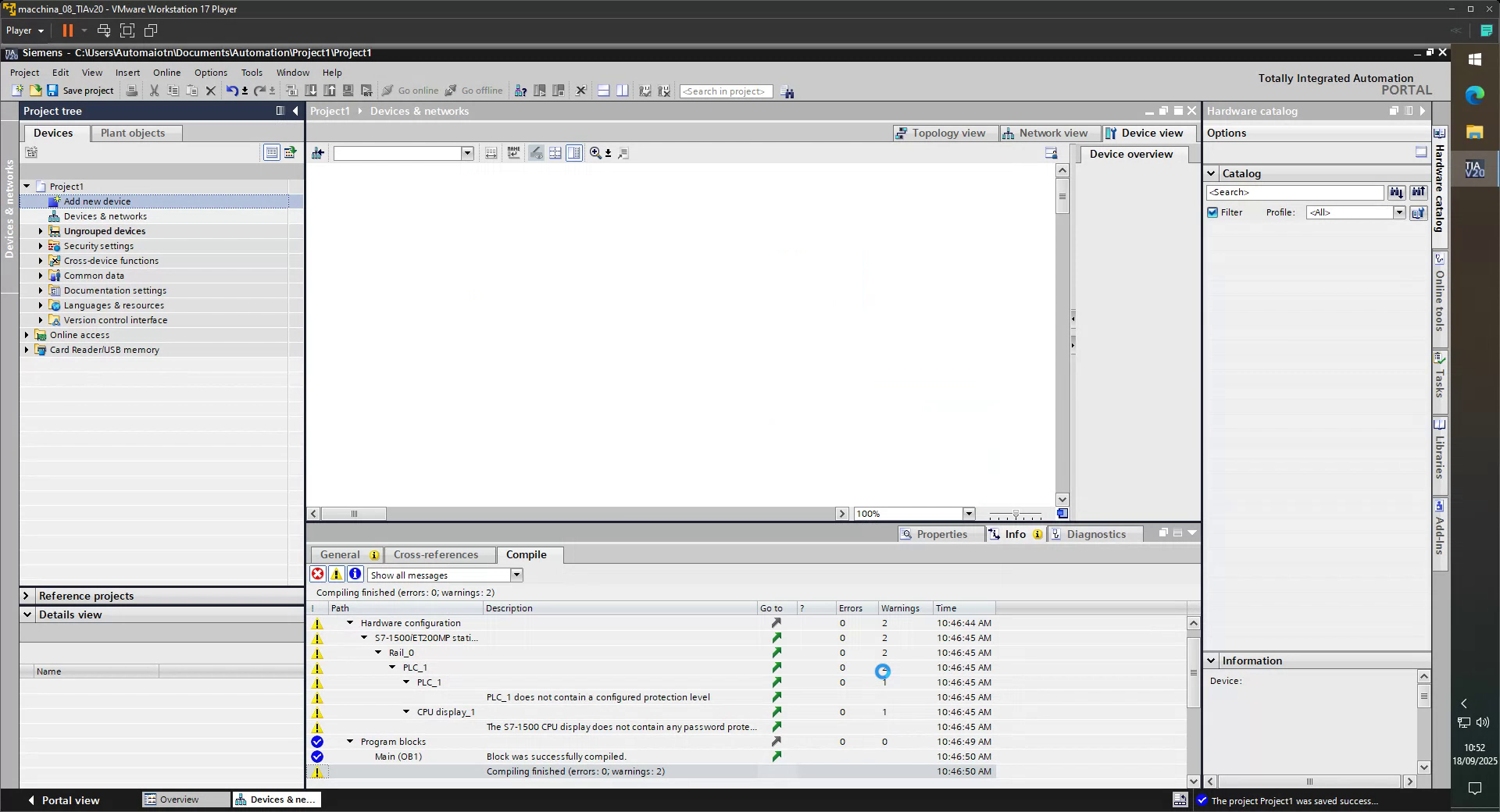Click Add new device in project tree
Image resolution: width=1500 pixels, height=812 pixels.
click(97, 201)
